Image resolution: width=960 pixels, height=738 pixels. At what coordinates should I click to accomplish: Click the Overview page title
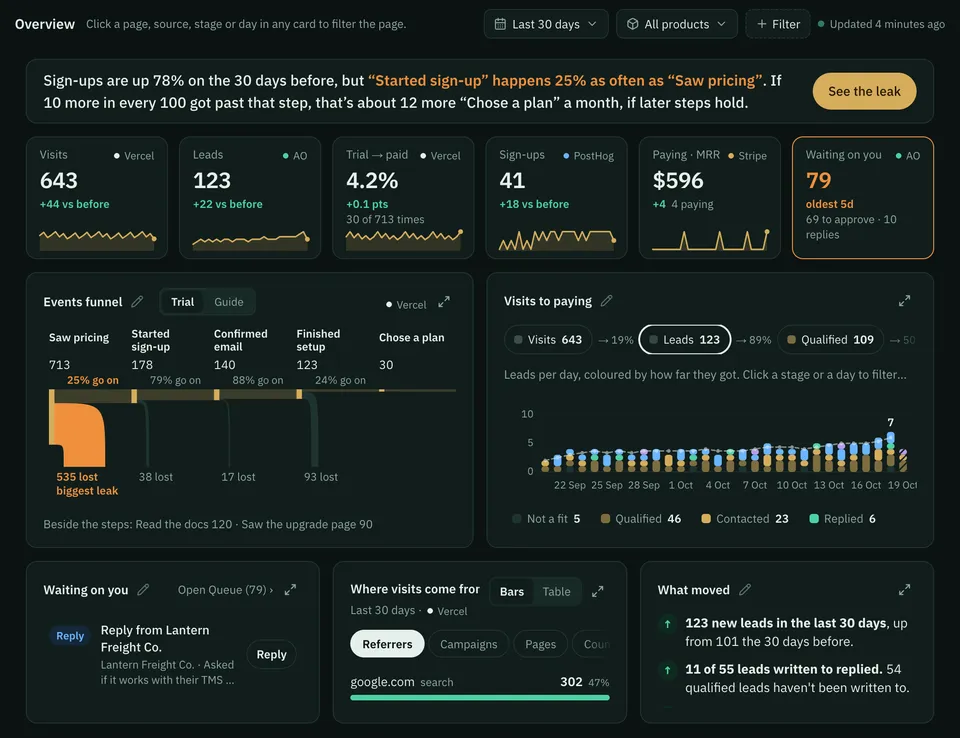45,24
